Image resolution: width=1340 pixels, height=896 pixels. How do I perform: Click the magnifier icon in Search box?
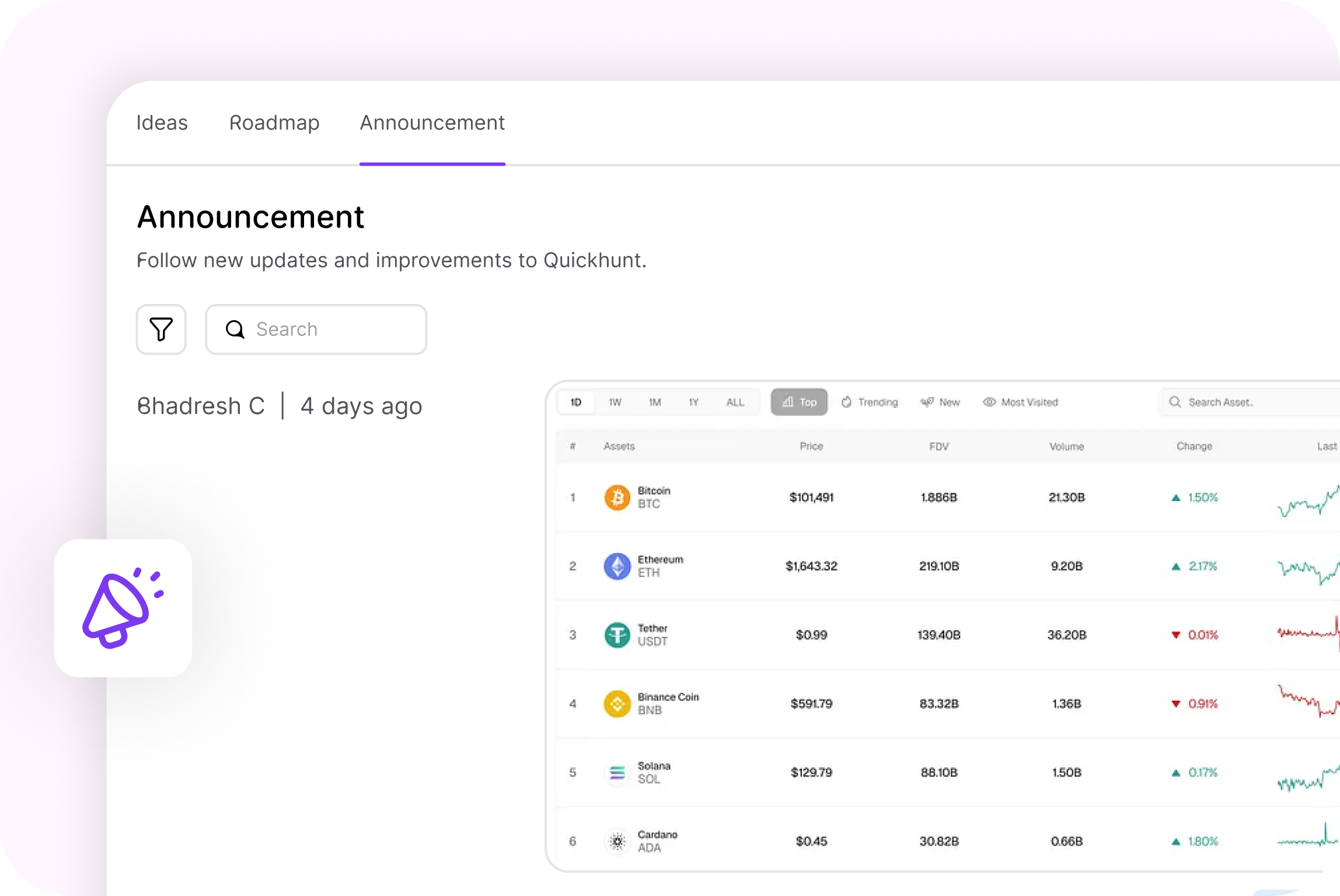coord(235,329)
